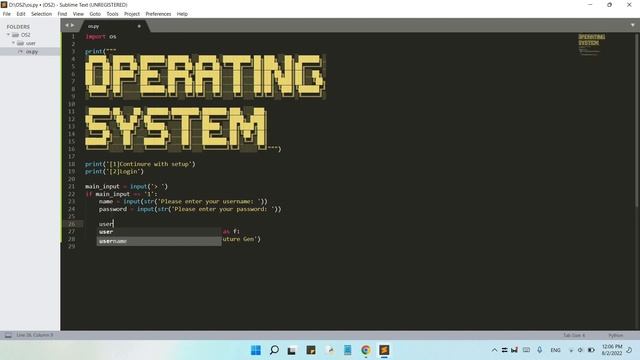Select the OS2 folder in sidebar
640x360 pixels.
coord(26,35)
